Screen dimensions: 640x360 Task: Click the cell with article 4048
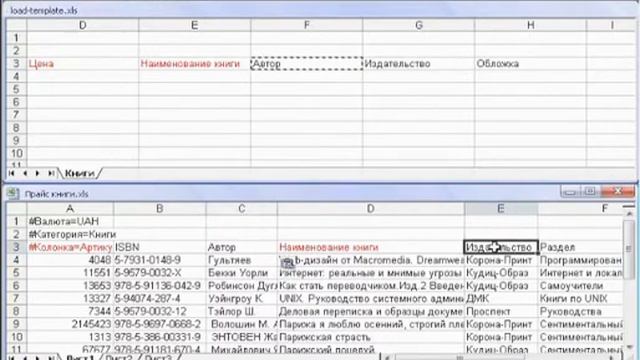click(70, 260)
